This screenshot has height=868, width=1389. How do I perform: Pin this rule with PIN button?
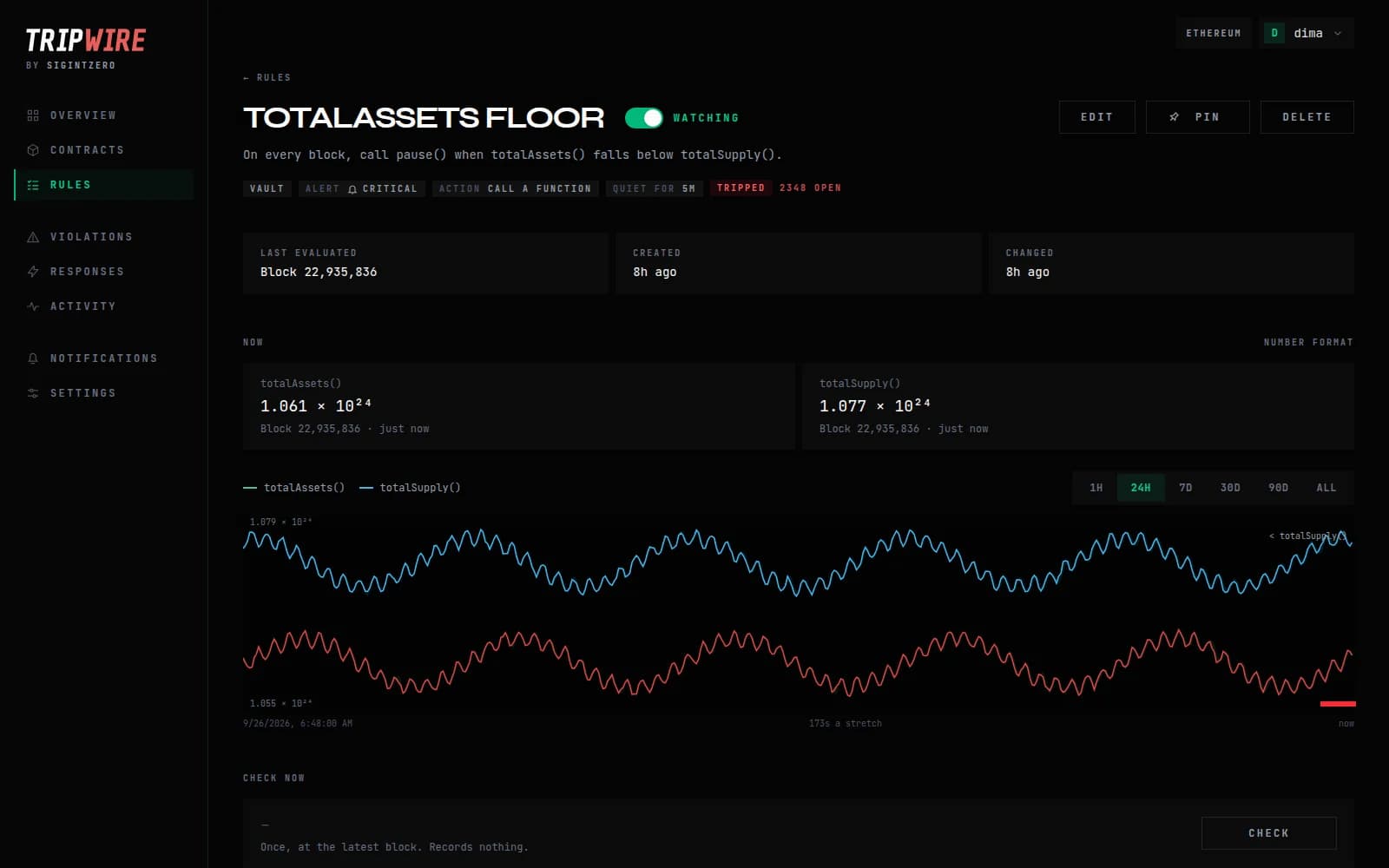point(1197,117)
